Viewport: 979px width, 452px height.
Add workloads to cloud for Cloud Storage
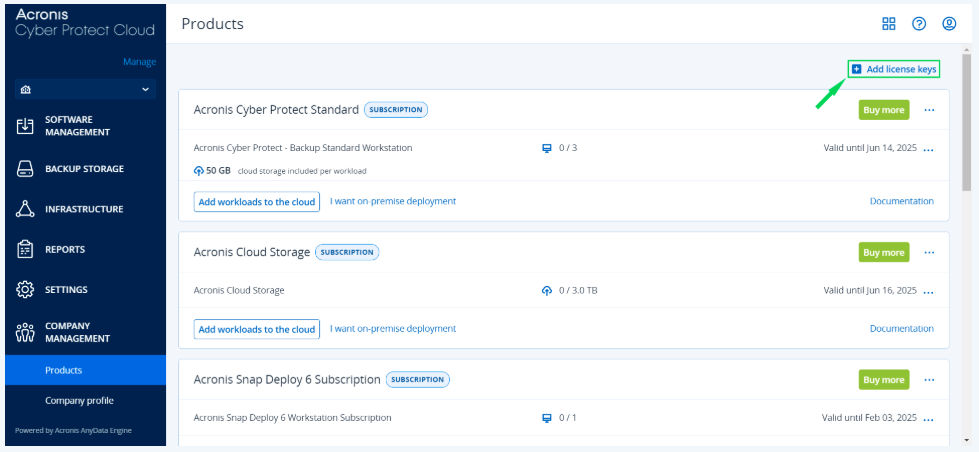click(x=257, y=329)
